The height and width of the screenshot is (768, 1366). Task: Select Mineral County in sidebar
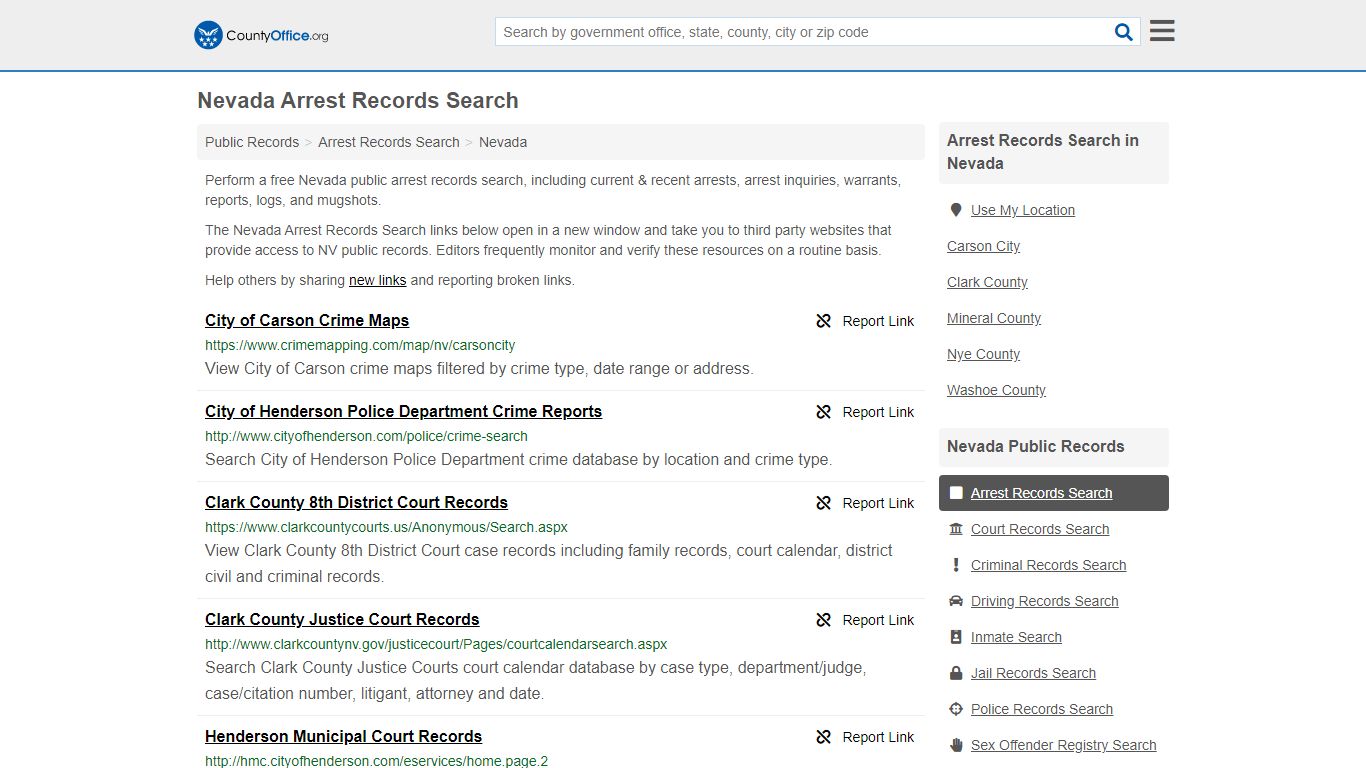(x=994, y=318)
